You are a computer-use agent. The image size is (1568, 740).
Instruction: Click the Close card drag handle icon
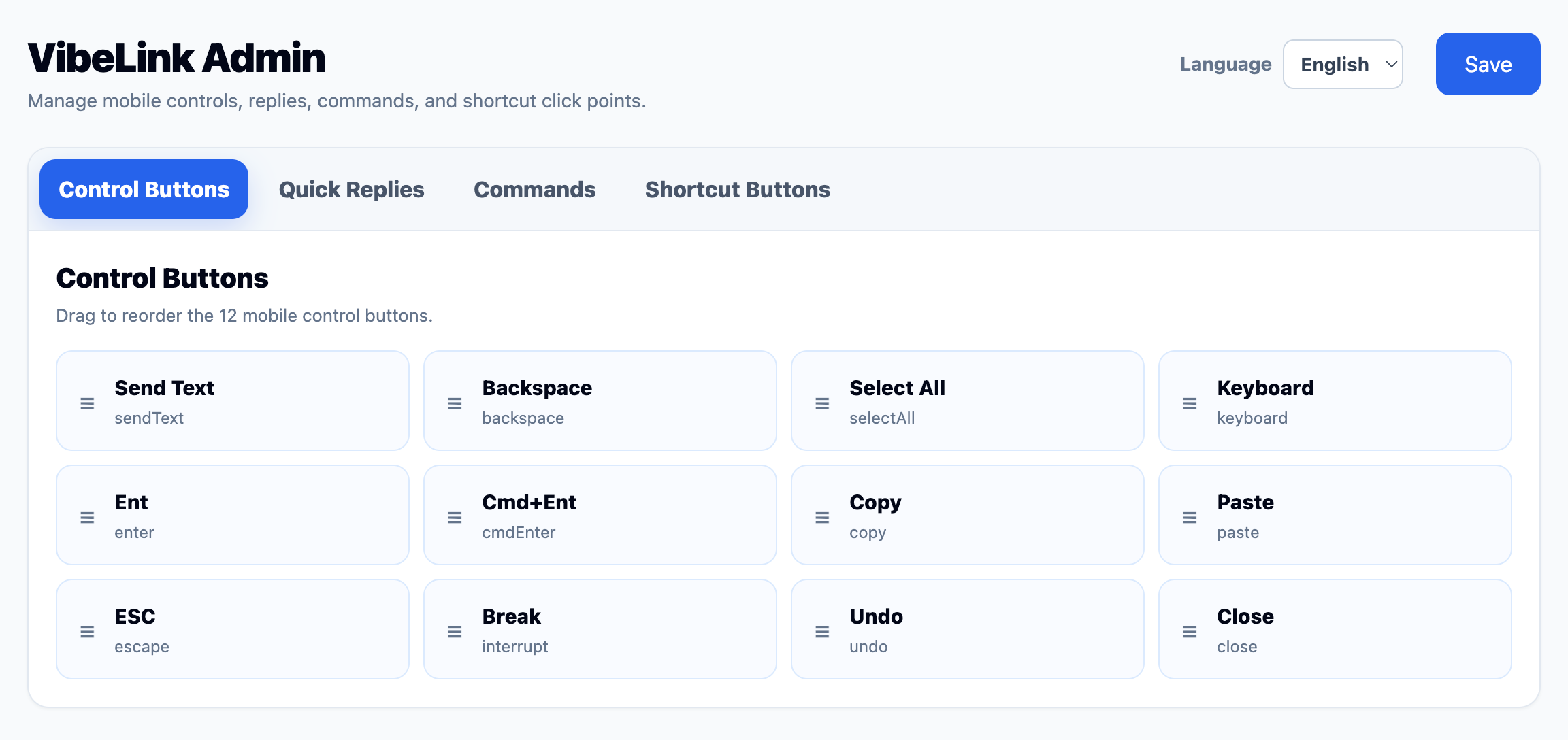click(x=1189, y=631)
